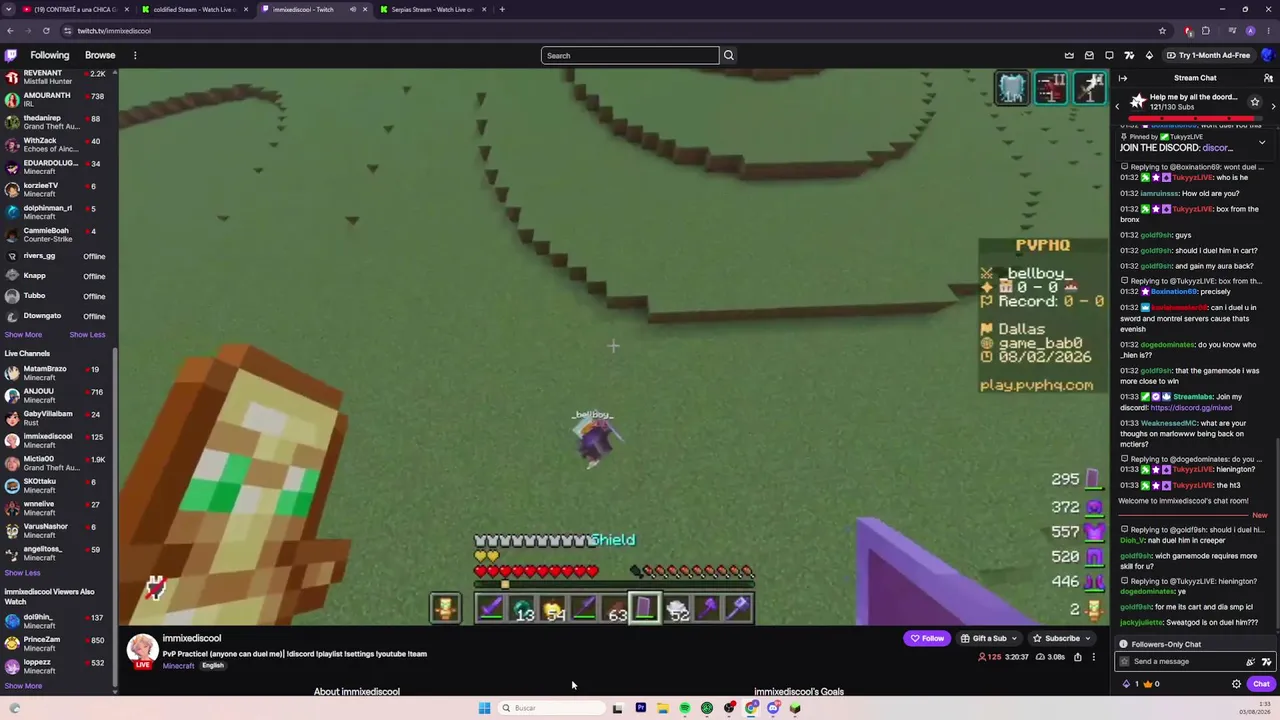The image size is (1280, 720).
Task: Open Spotify from the taskbar
Action: (x=685, y=708)
